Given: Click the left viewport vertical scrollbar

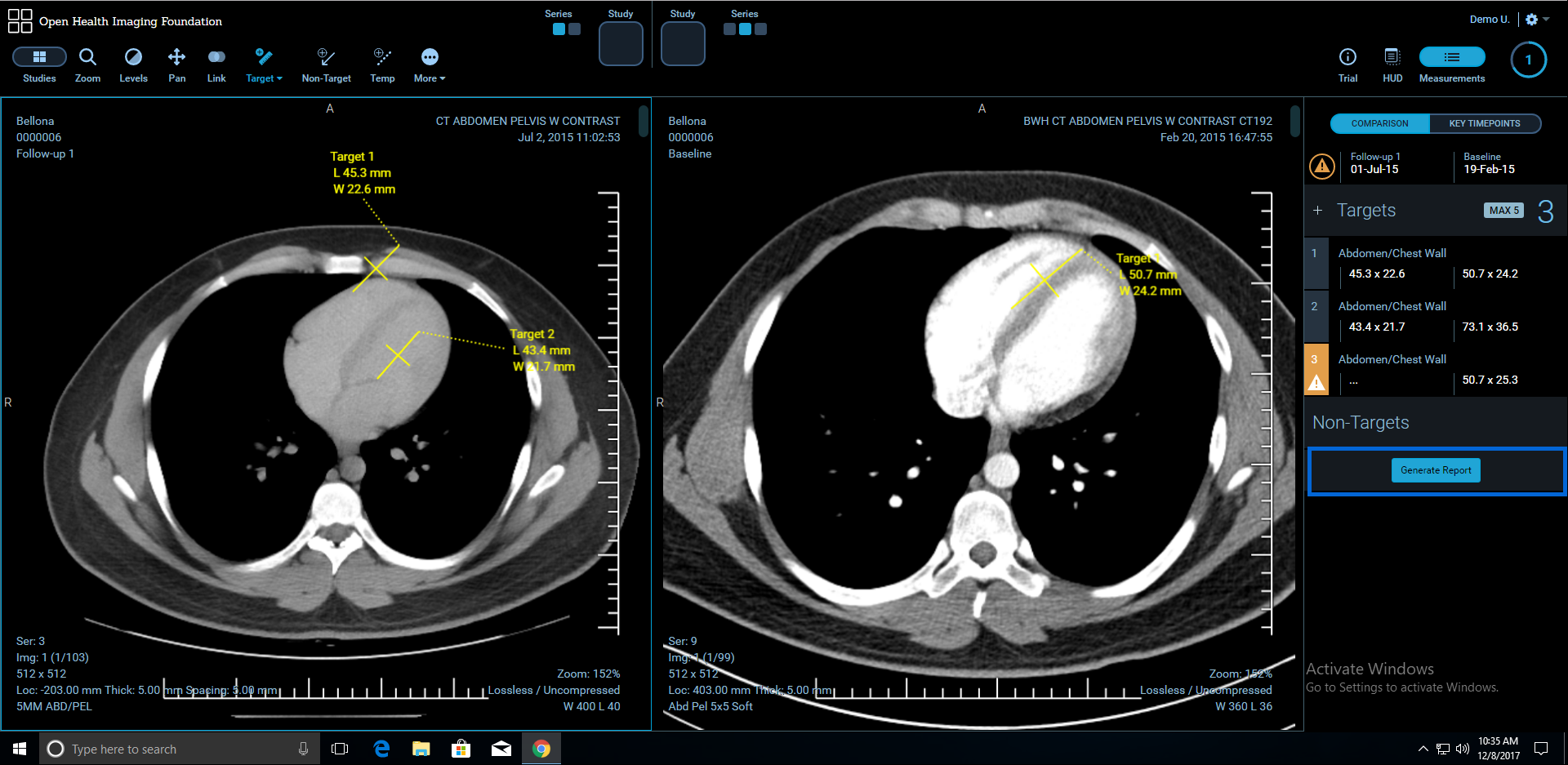Looking at the screenshot, I should tap(644, 121).
